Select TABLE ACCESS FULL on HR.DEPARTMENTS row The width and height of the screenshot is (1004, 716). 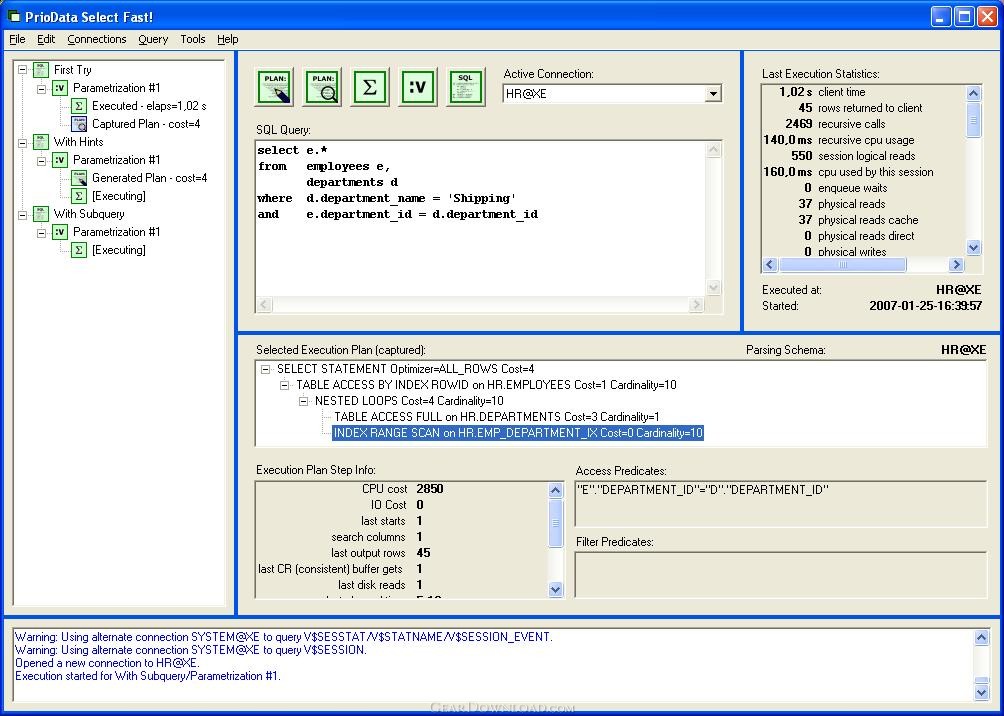pos(496,417)
